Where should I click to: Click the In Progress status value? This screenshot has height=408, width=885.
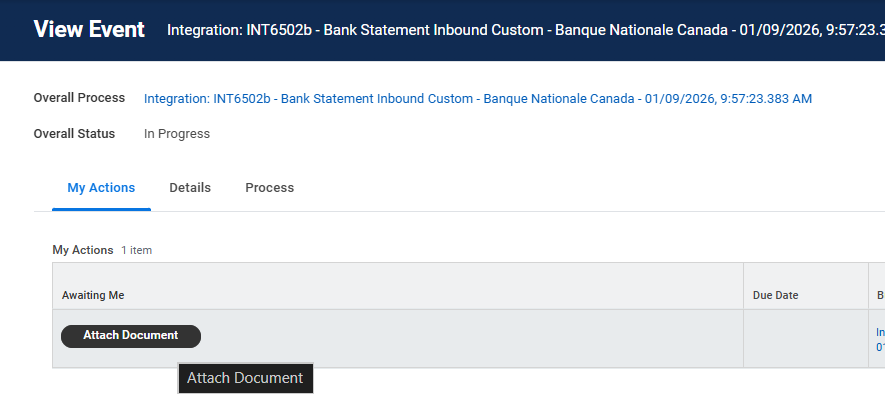(x=177, y=134)
